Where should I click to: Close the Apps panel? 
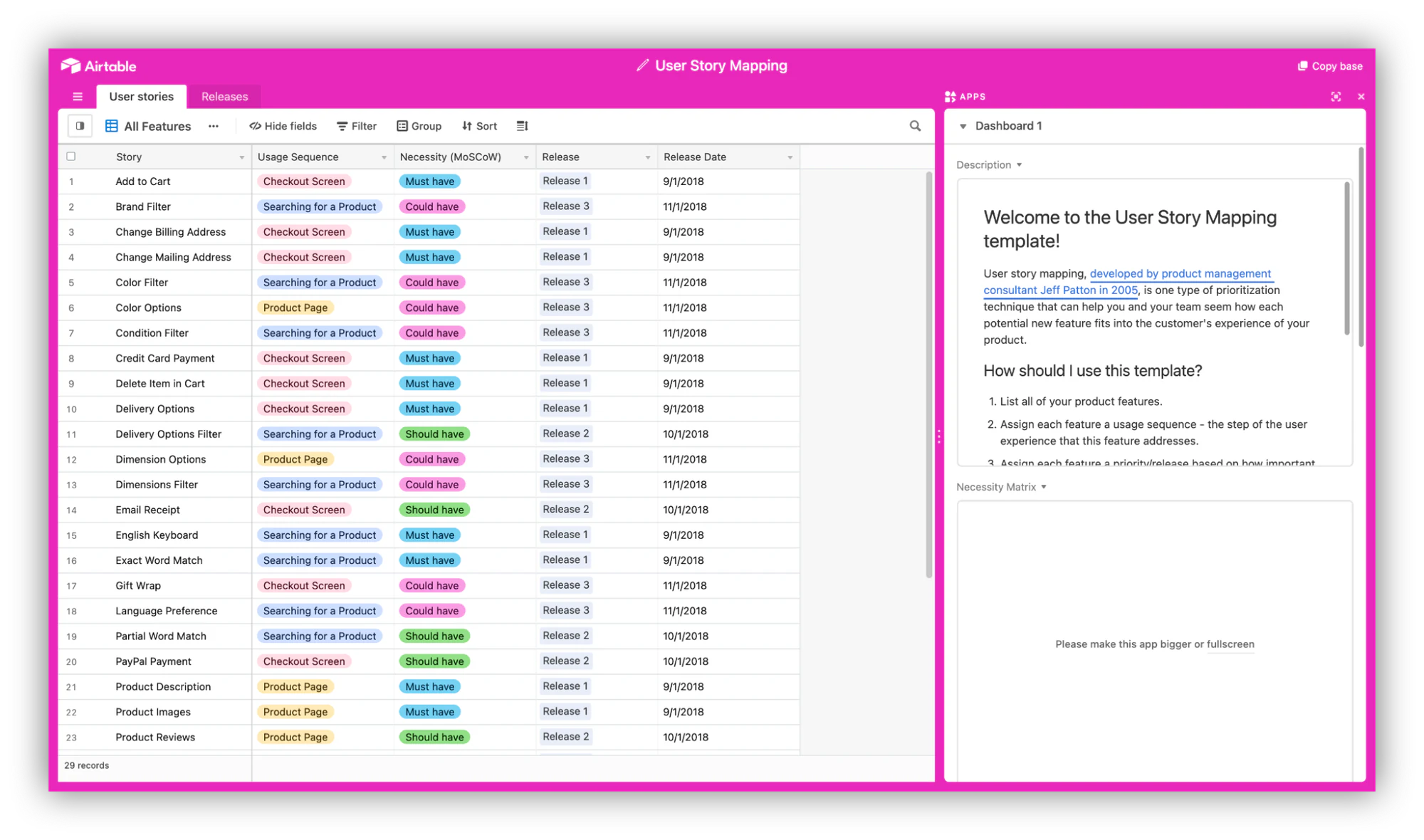click(x=1361, y=97)
